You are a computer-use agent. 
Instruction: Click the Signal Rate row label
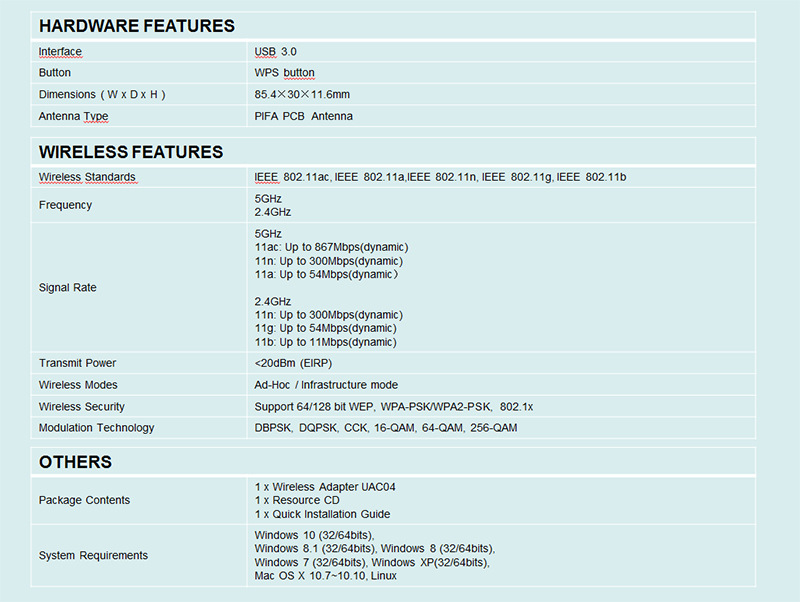point(67,288)
